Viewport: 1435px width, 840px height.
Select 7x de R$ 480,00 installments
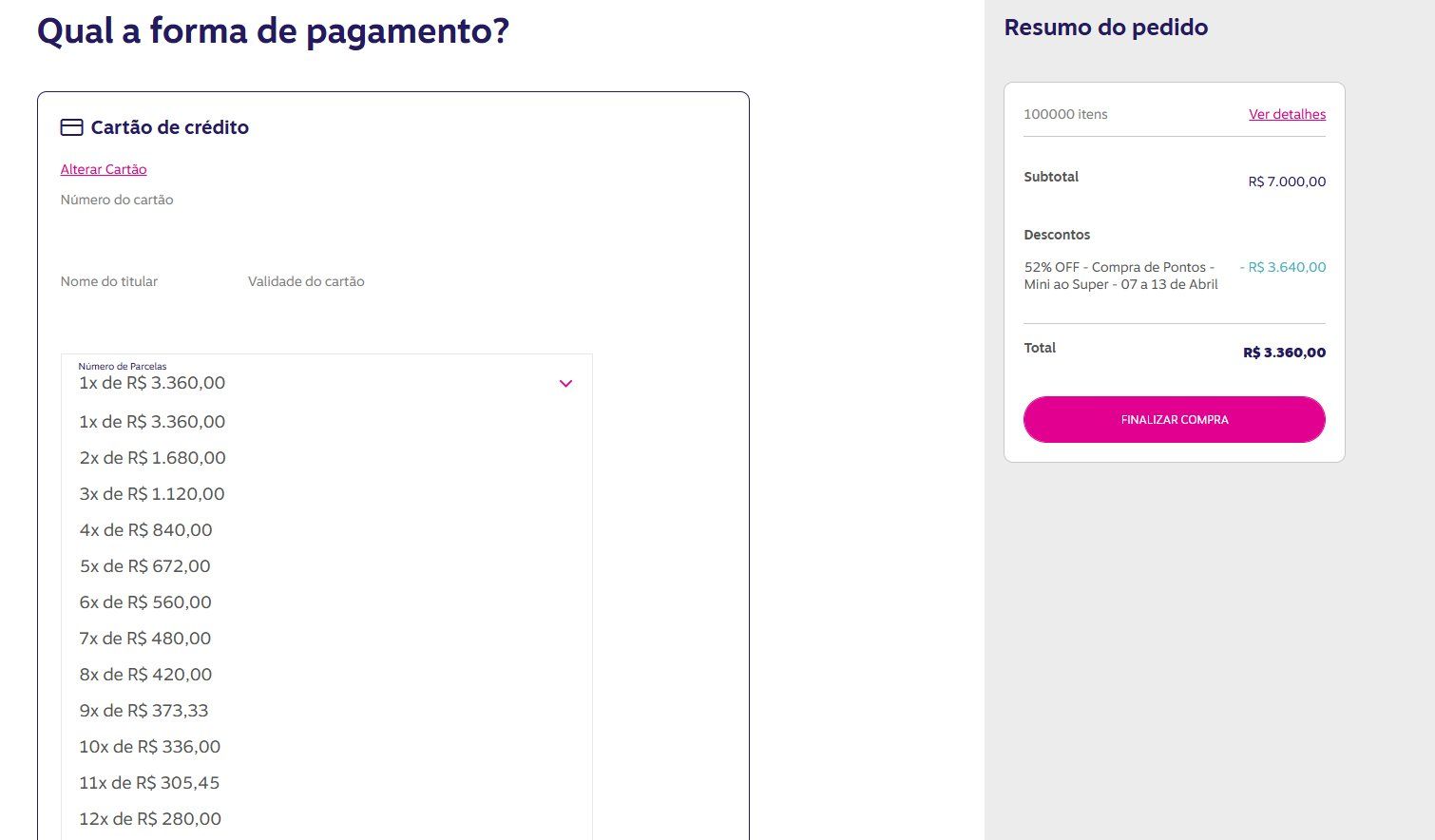pyautogui.click(x=327, y=639)
